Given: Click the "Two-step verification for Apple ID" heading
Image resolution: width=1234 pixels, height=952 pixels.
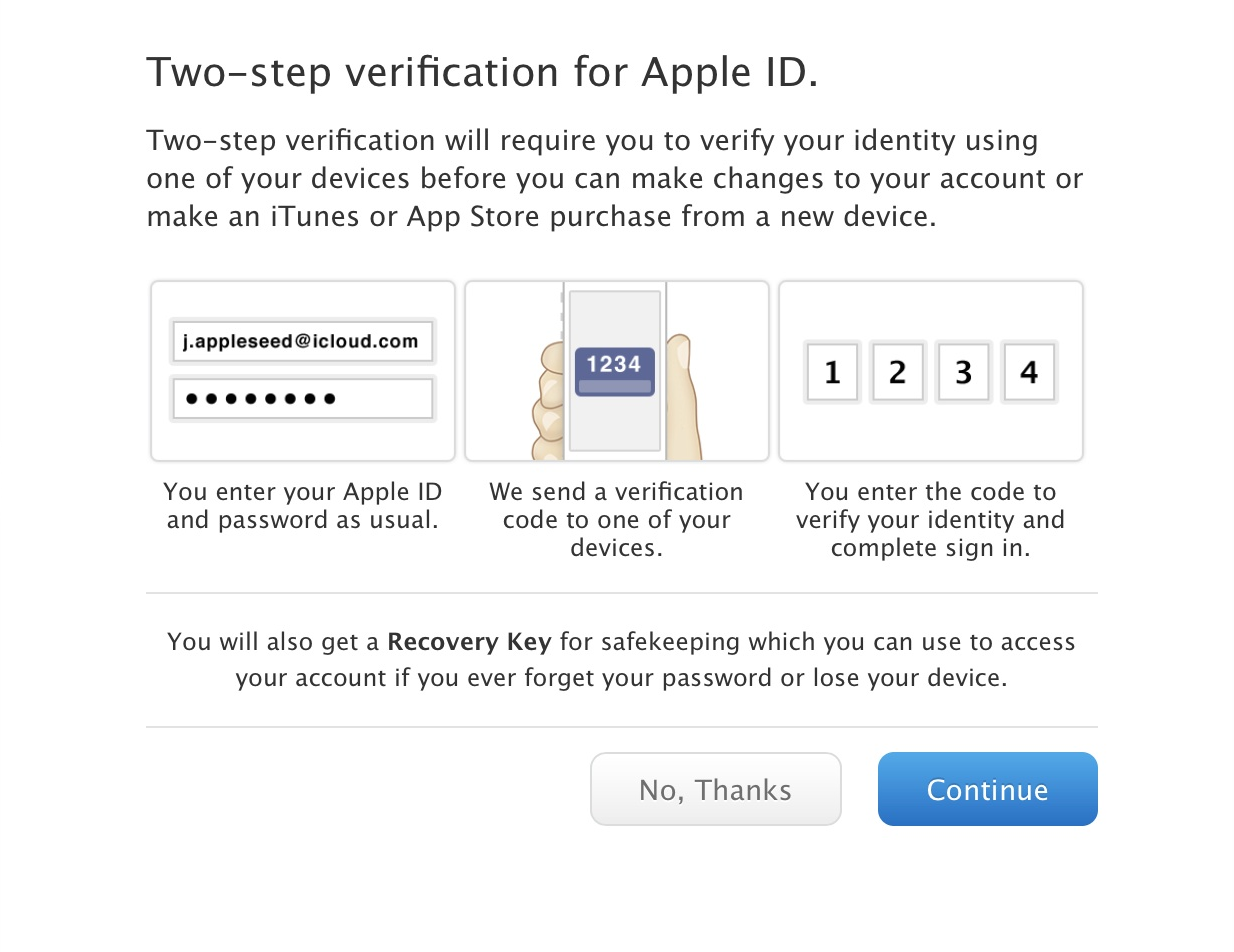Looking at the screenshot, I should 482,73.
